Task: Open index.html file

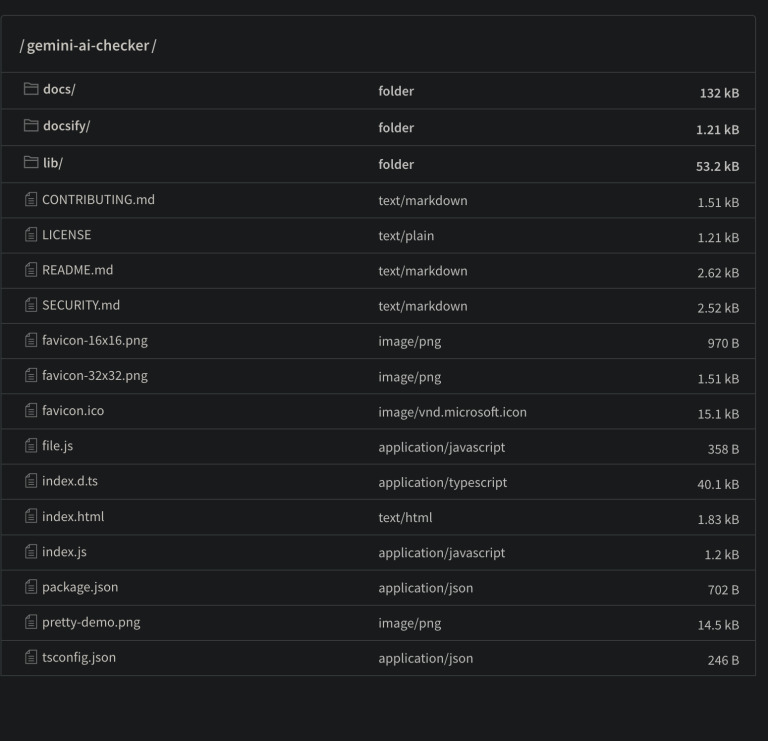Action: click(72, 517)
